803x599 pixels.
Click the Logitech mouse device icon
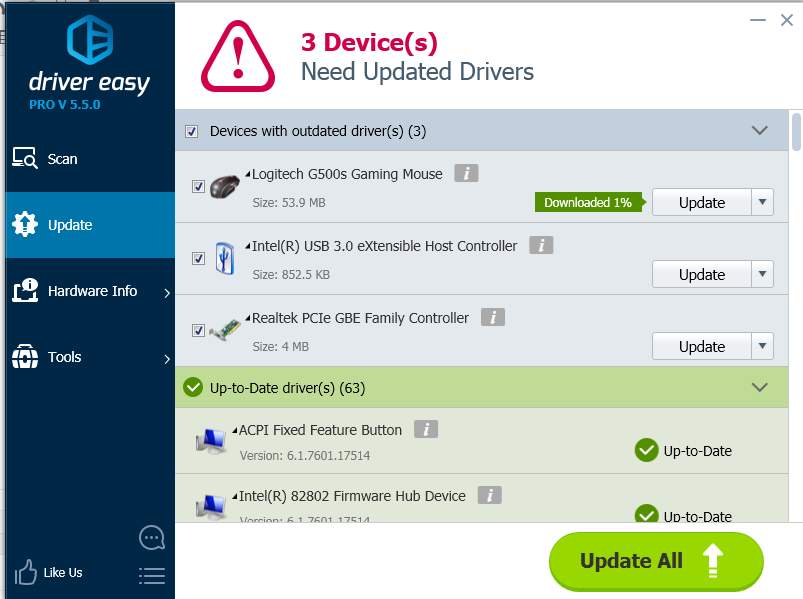[x=225, y=186]
